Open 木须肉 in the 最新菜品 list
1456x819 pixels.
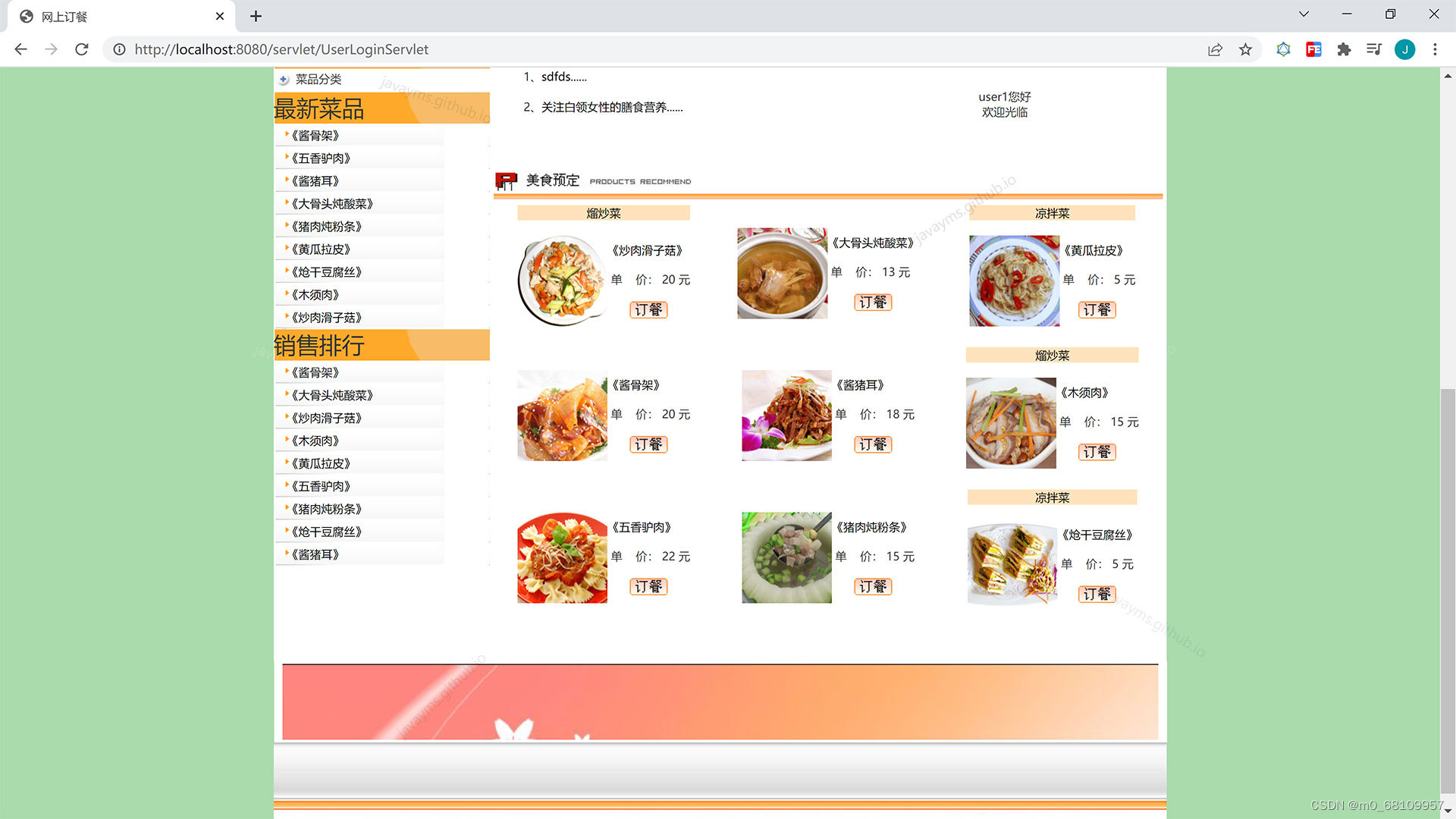coord(315,295)
